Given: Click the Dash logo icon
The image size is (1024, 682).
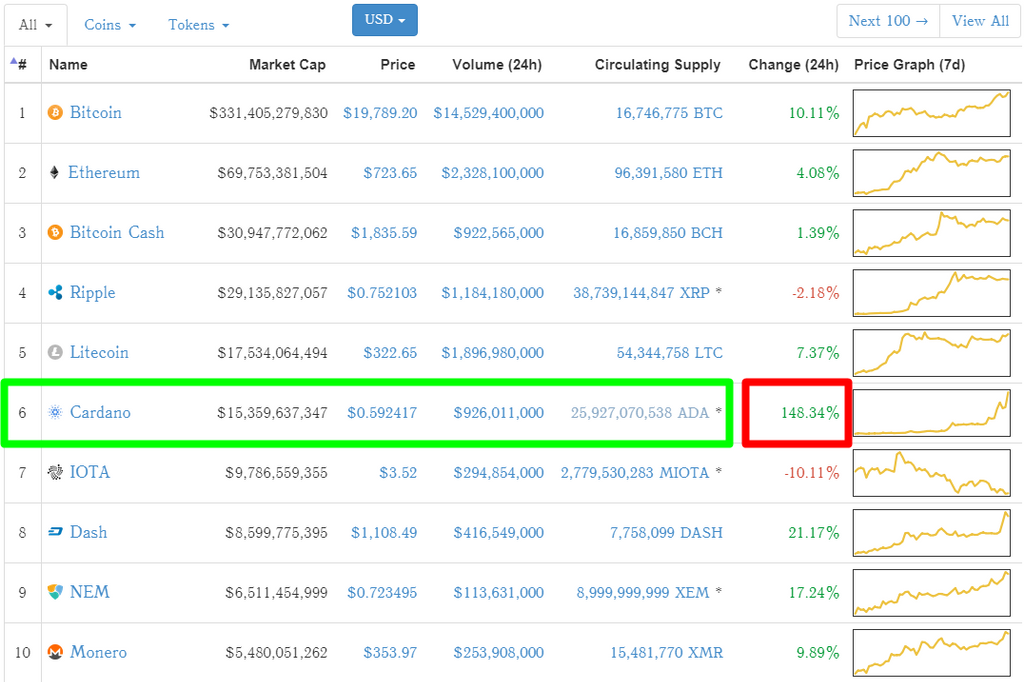Looking at the screenshot, I should click(56, 532).
